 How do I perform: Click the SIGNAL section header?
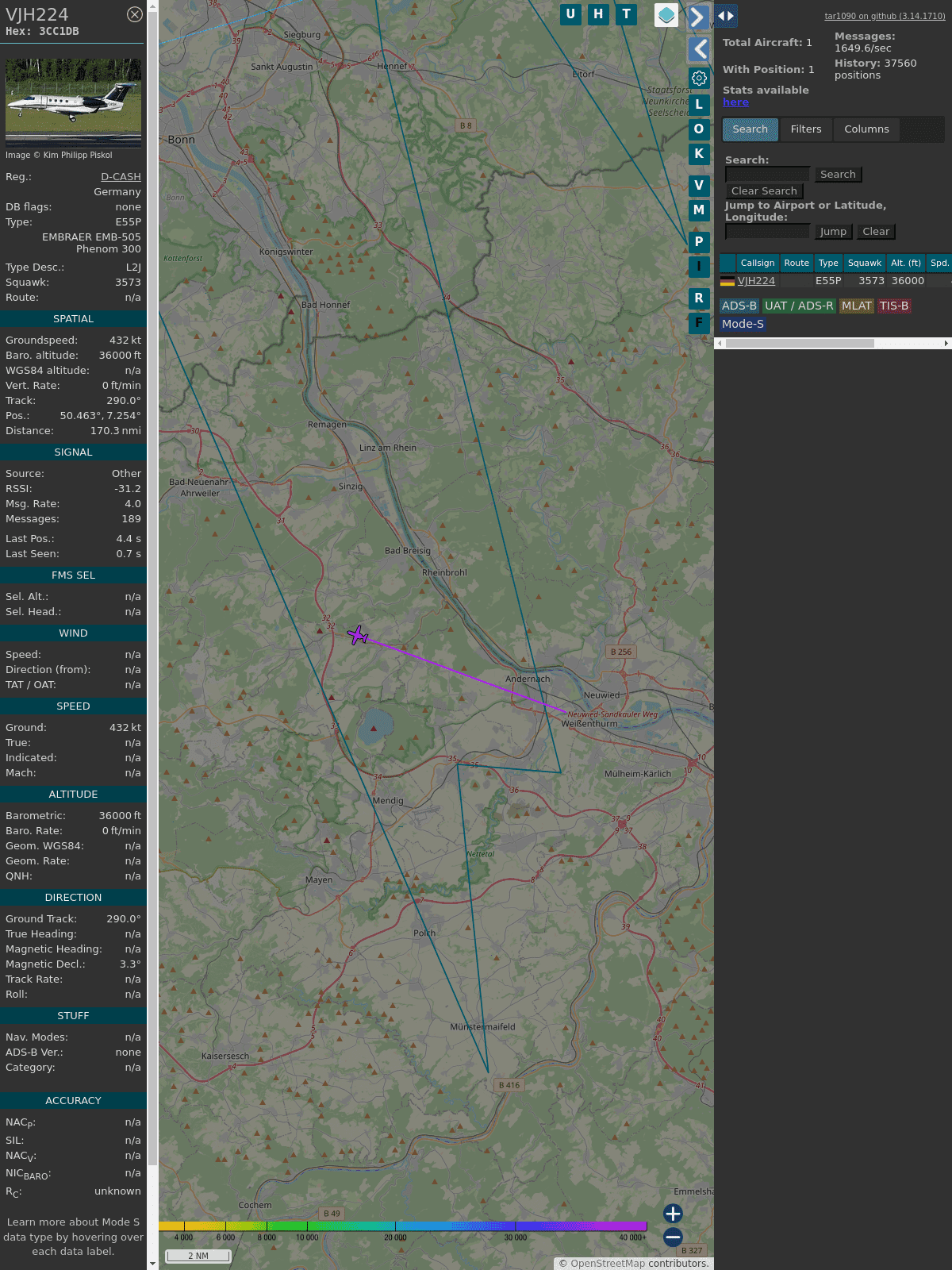[x=73, y=452]
